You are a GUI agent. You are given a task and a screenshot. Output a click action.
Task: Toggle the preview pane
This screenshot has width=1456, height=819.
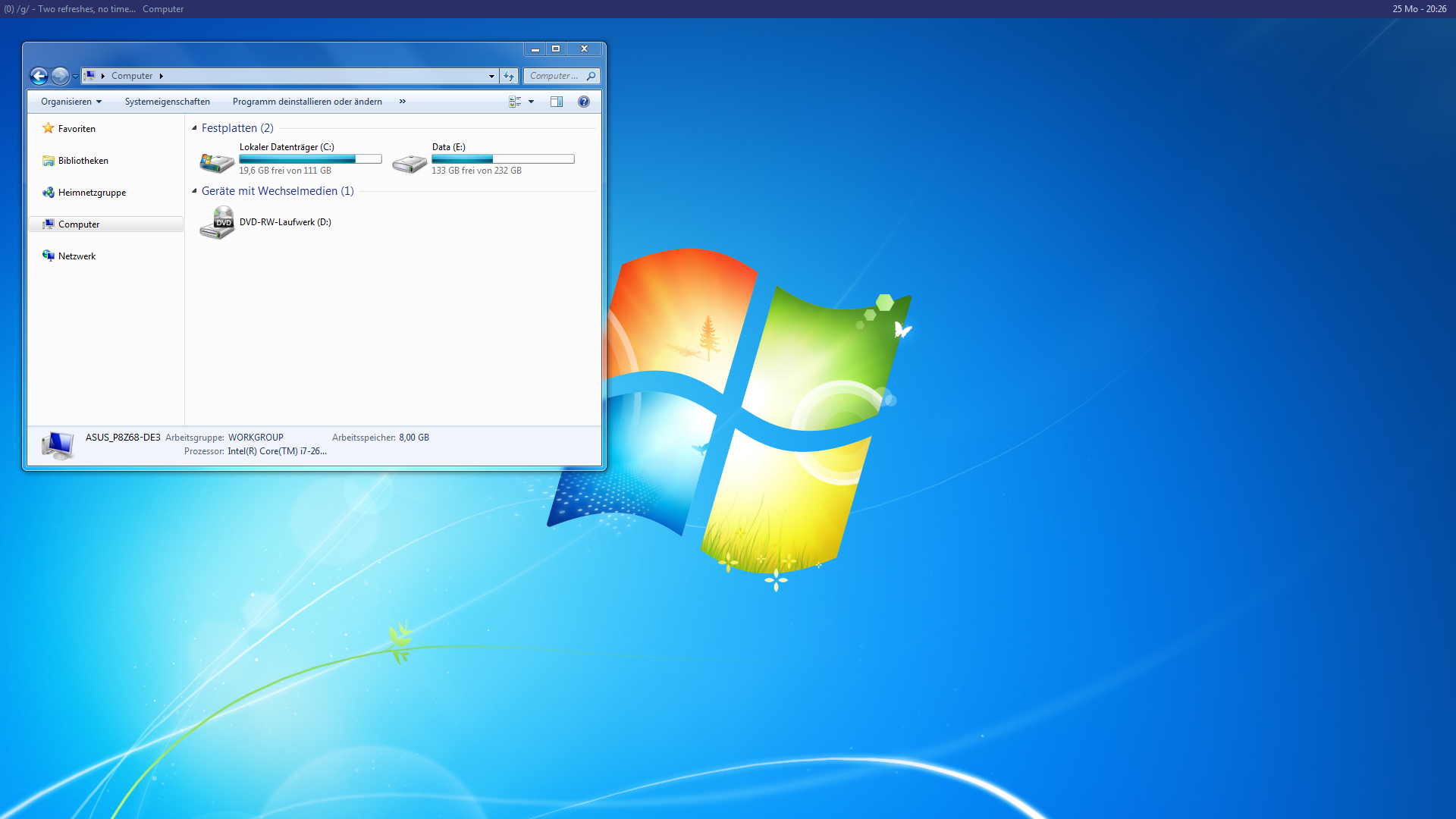(x=557, y=102)
